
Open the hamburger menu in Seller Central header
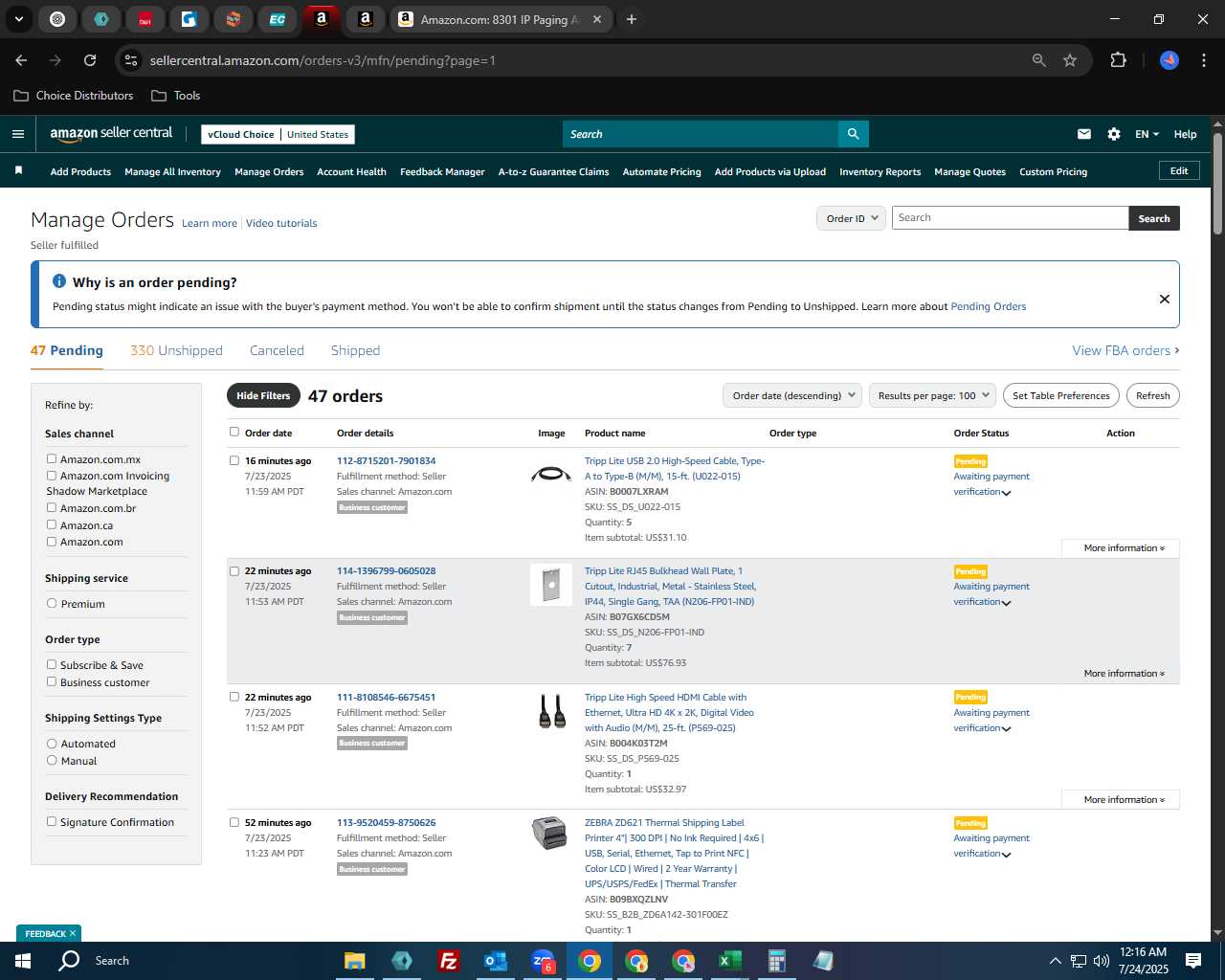click(x=18, y=134)
